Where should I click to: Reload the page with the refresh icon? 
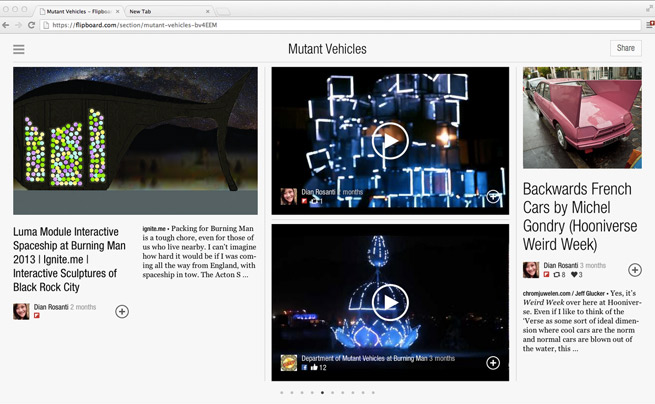(31, 25)
